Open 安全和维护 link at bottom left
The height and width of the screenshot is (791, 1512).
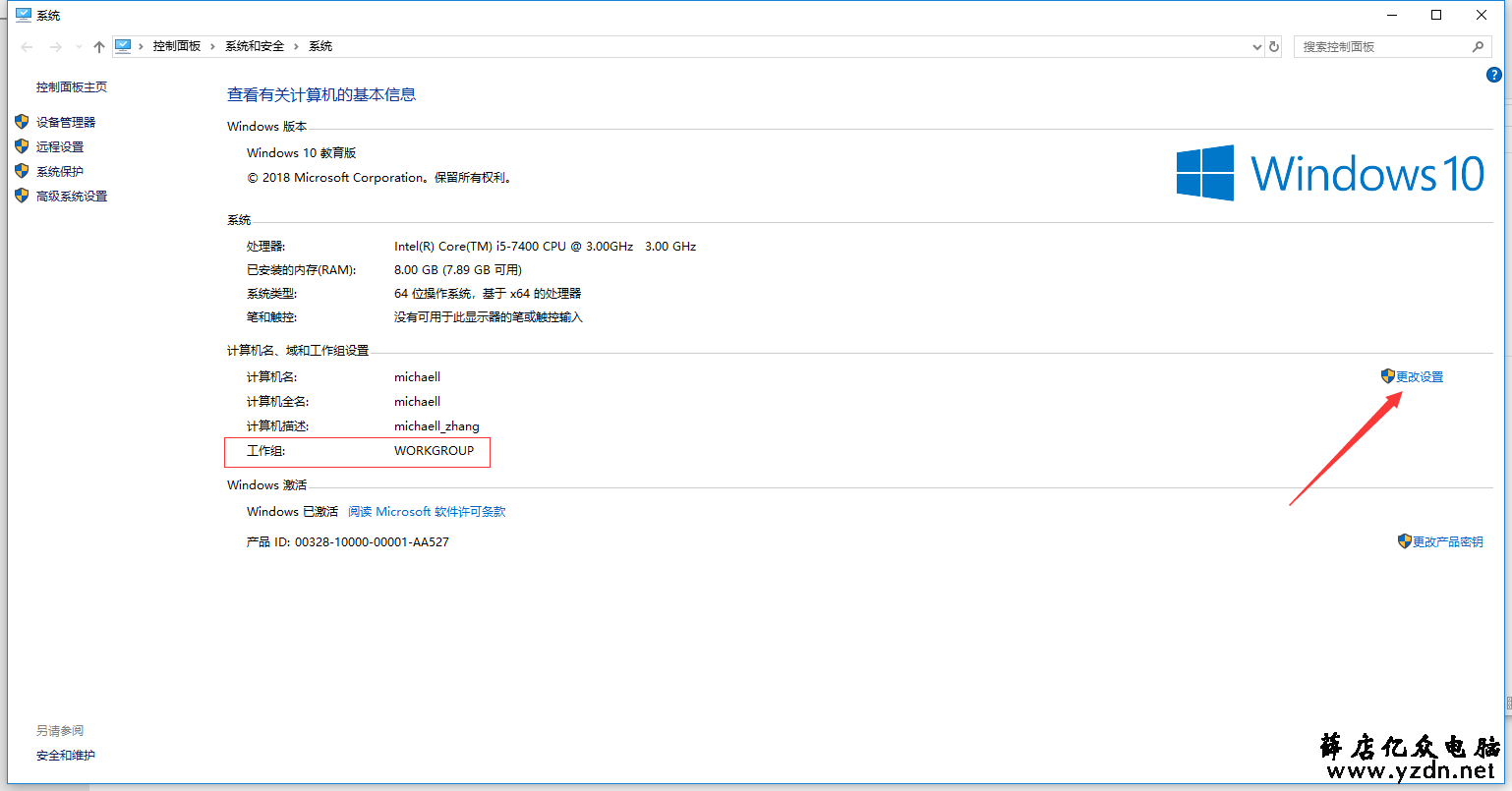(66, 755)
